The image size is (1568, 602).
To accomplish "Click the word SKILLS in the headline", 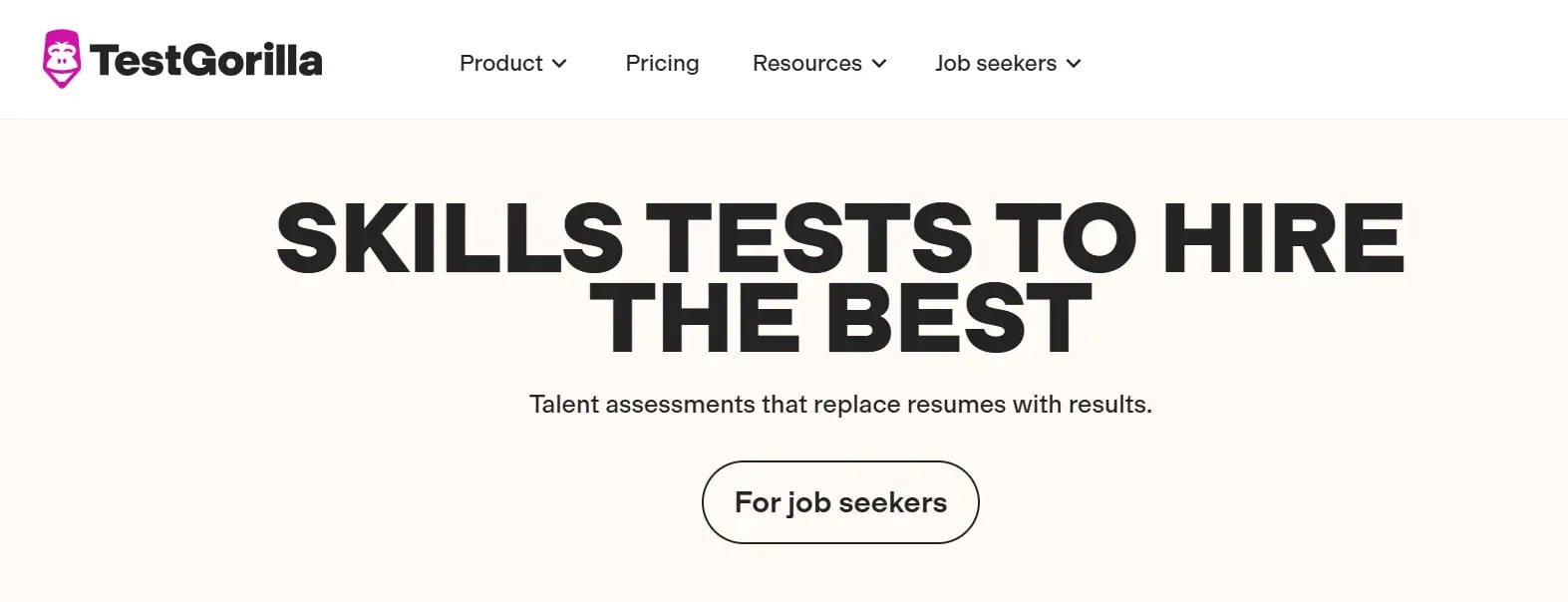I will pyautogui.click(x=450, y=237).
